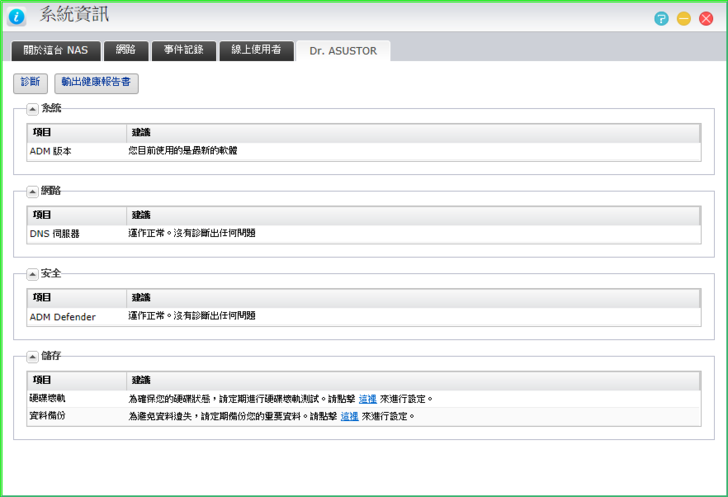Image resolution: width=728 pixels, height=497 pixels.
Task: Collapse the 網路 section
Action: pyautogui.click(x=33, y=190)
